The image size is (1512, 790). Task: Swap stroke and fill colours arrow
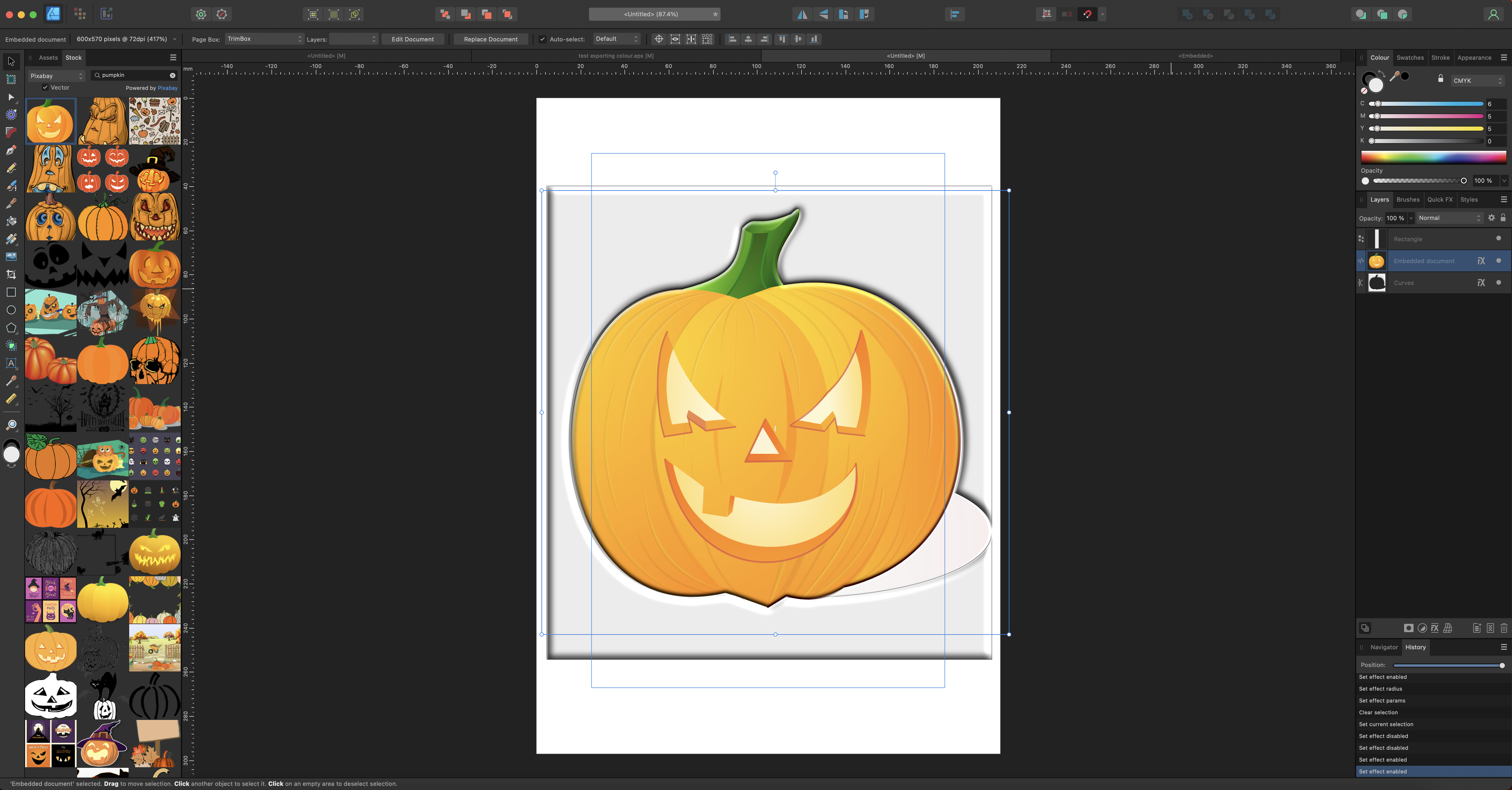tap(1382, 74)
